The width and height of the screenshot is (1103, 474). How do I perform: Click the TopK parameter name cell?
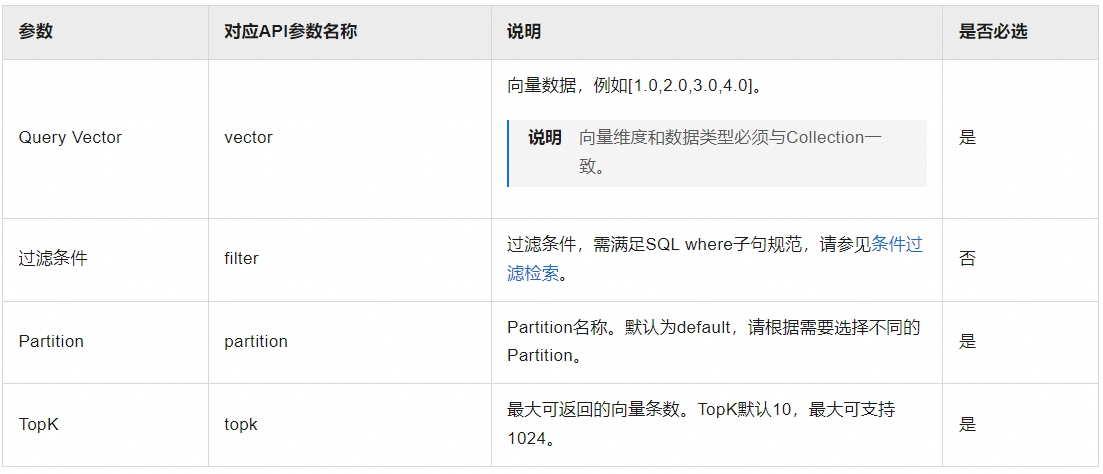[39, 424]
